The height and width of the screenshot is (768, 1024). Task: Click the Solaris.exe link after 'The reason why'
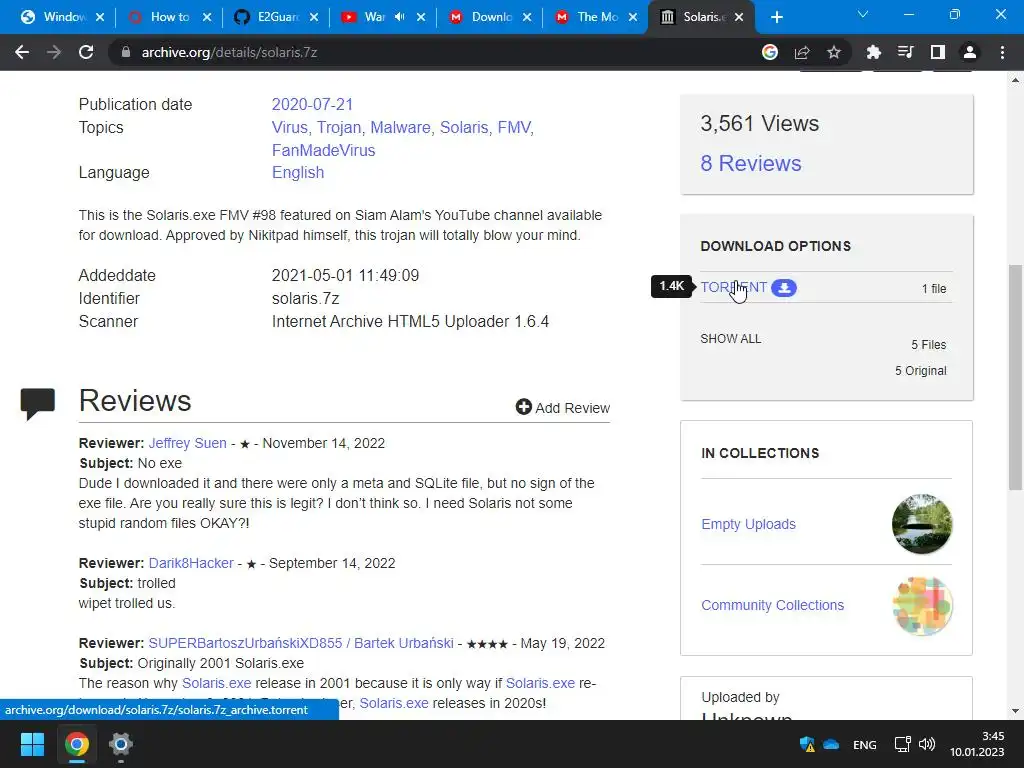coord(216,683)
